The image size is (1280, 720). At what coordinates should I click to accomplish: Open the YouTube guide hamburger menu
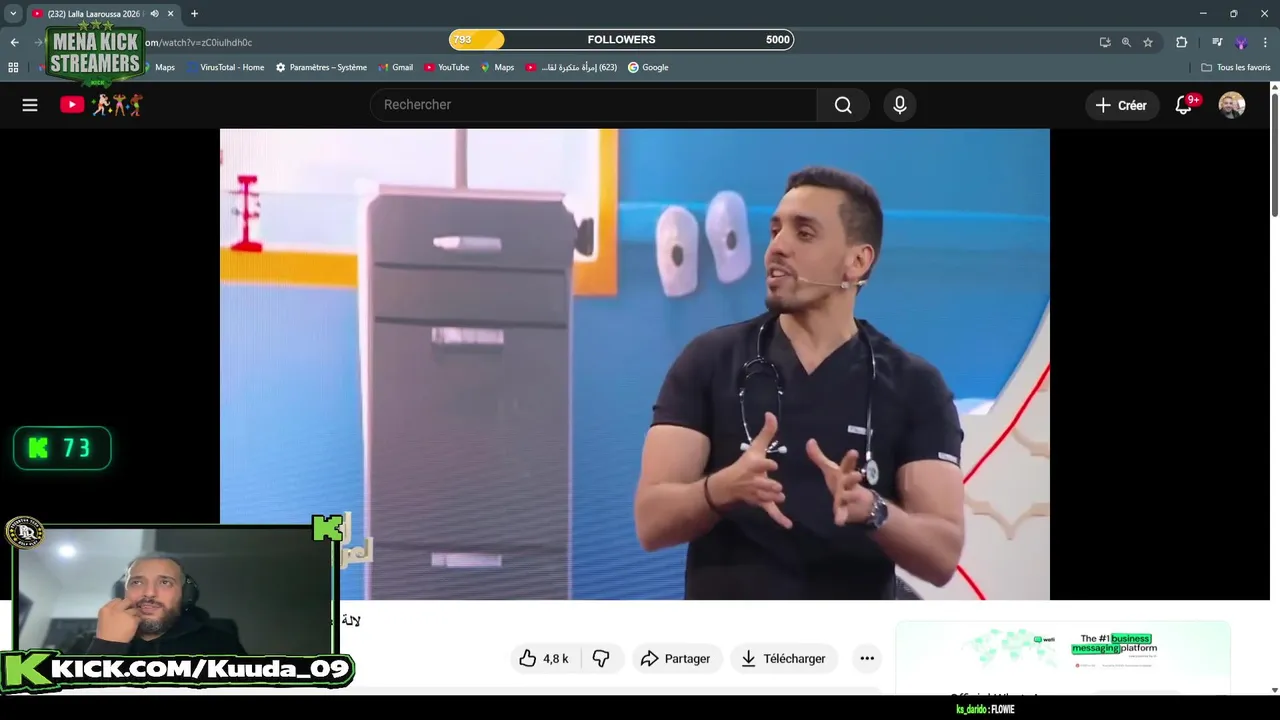(x=30, y=105)
